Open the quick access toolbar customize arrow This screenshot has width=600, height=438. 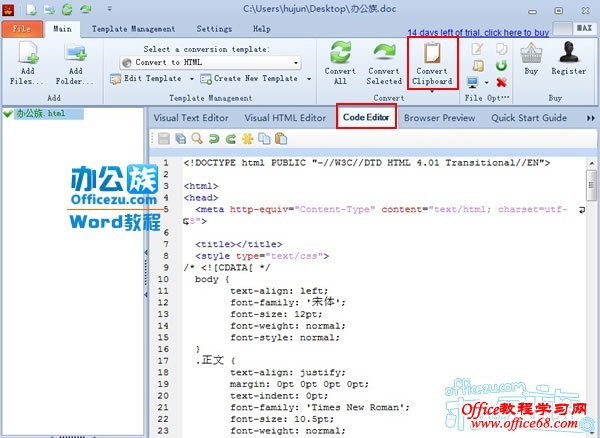[x=109, y=8]
